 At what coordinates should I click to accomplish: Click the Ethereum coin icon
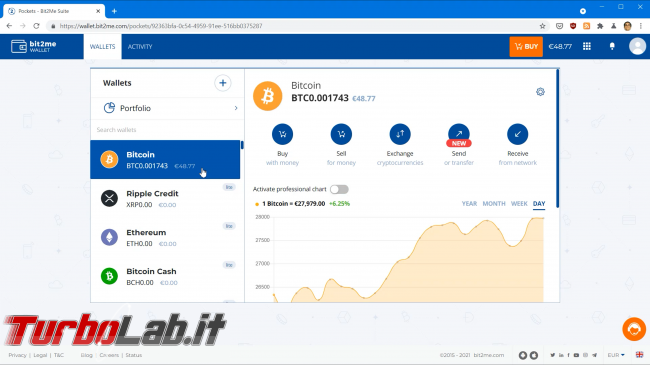(109, 237)
